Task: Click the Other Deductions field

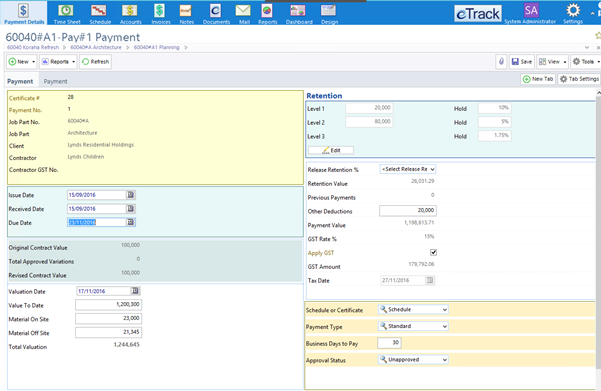Action: coord(408,210)
